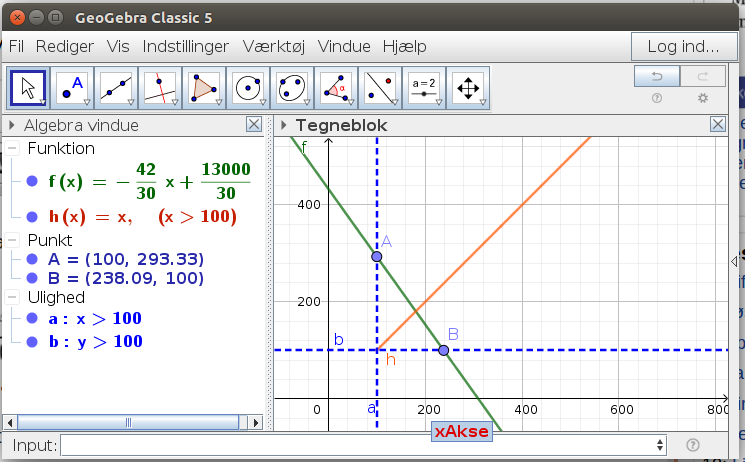The width and height of the screenshot is (745, 462).
Task: Toggle visibility of function f(x)
Action: pyautogui.click(x=32, y=181)
